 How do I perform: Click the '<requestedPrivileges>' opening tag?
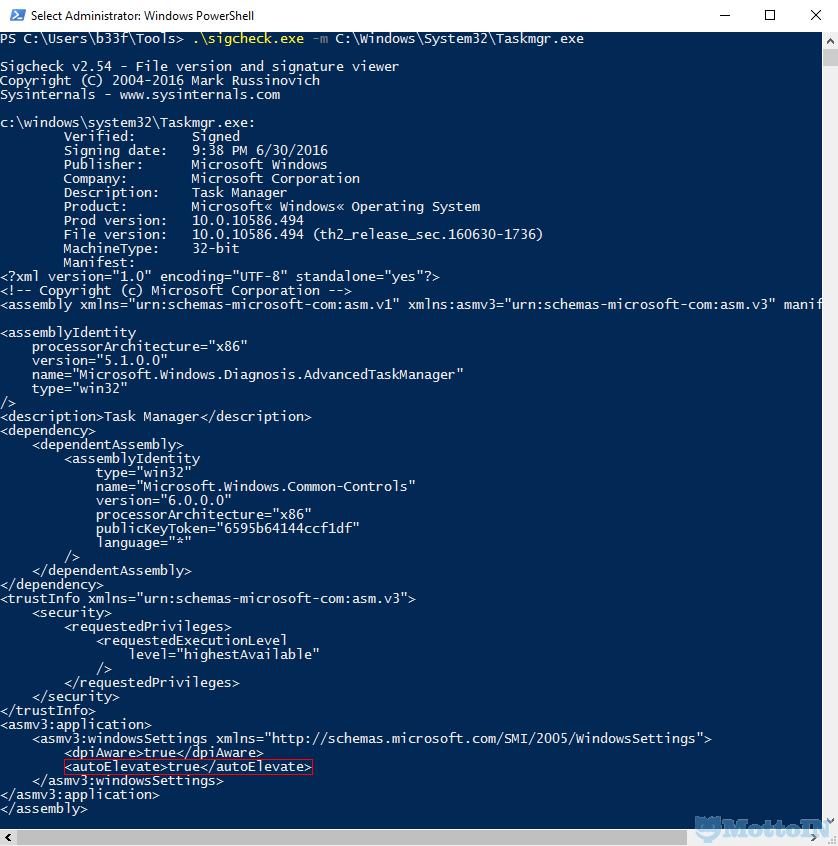coord(148,627)
